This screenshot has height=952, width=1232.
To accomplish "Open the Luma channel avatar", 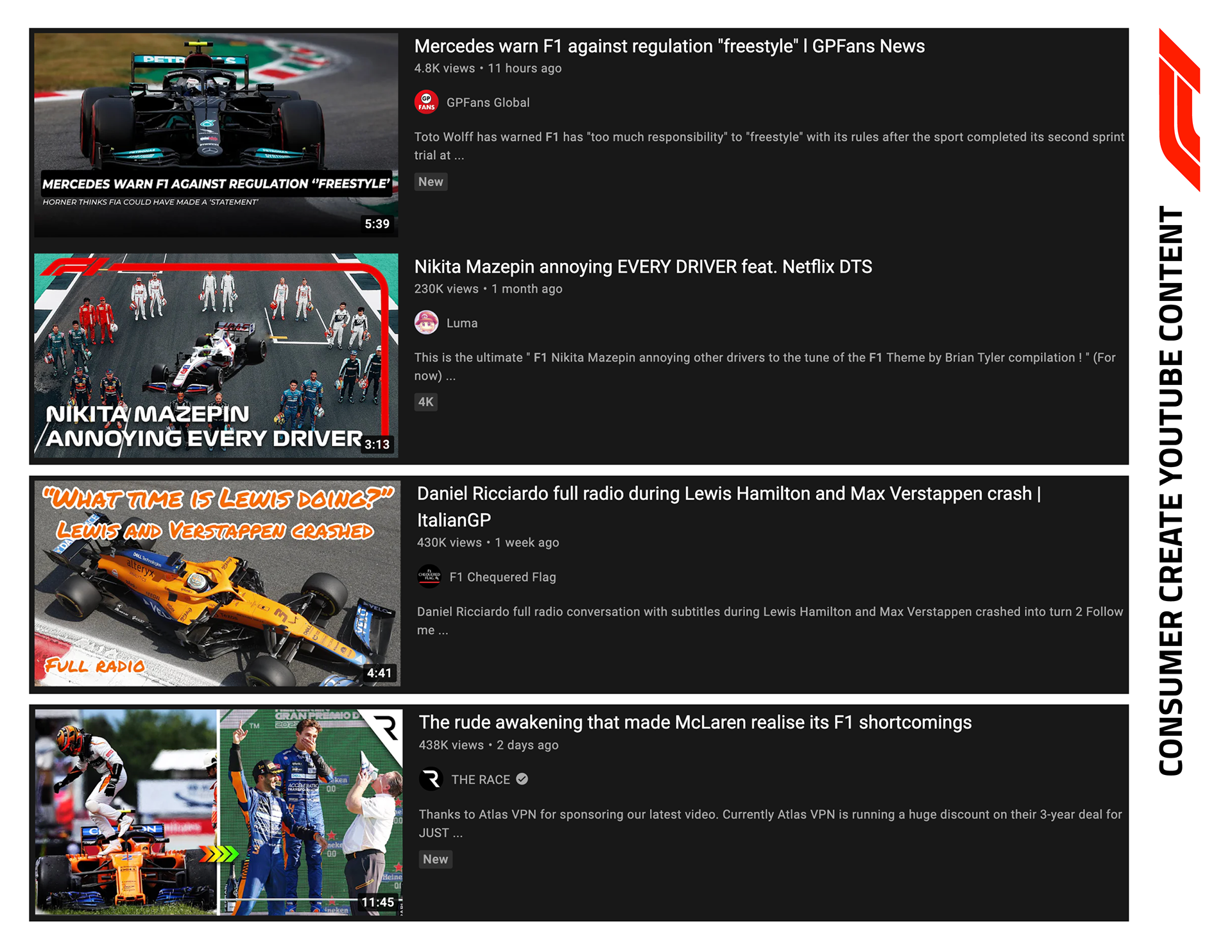I will click(426, 323).
